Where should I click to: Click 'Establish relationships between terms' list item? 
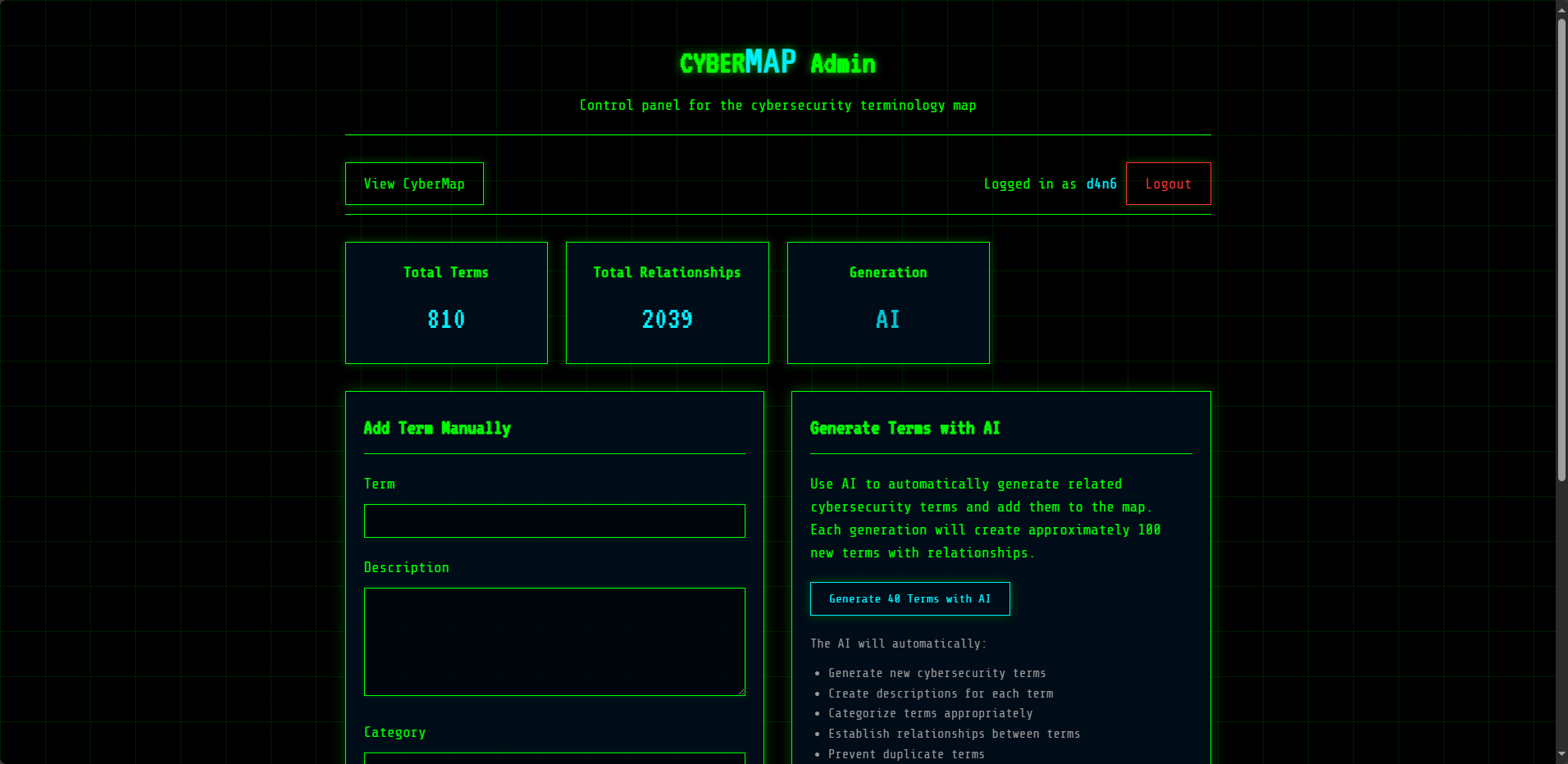[954, 734]
